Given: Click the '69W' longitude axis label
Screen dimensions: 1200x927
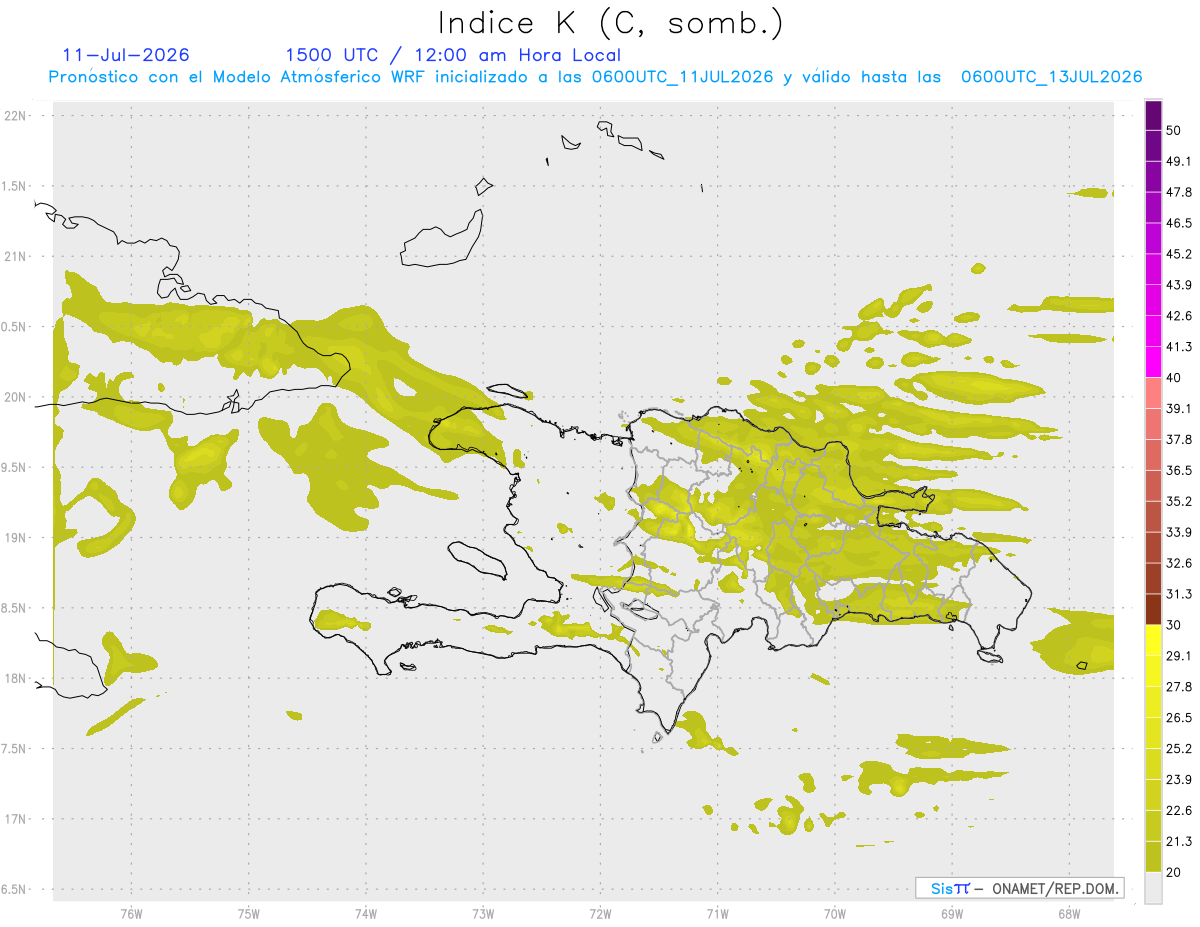Looking at the screenshot, I should 952,914.
